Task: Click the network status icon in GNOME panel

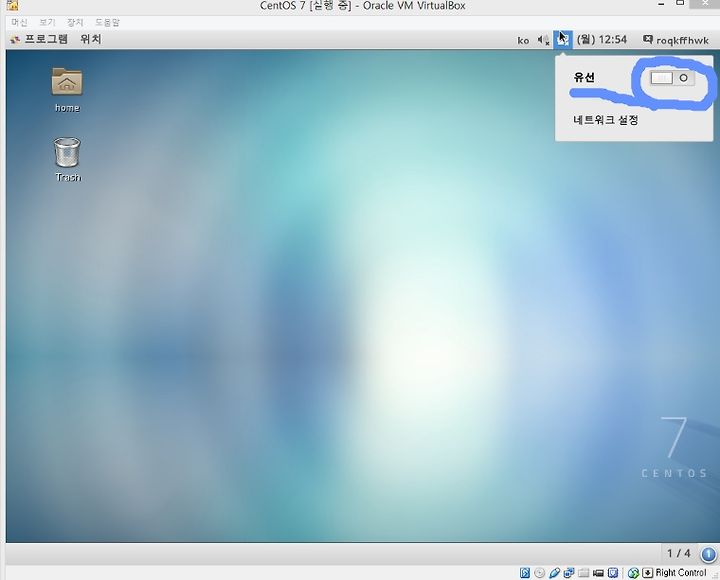Action: [562, 40]
